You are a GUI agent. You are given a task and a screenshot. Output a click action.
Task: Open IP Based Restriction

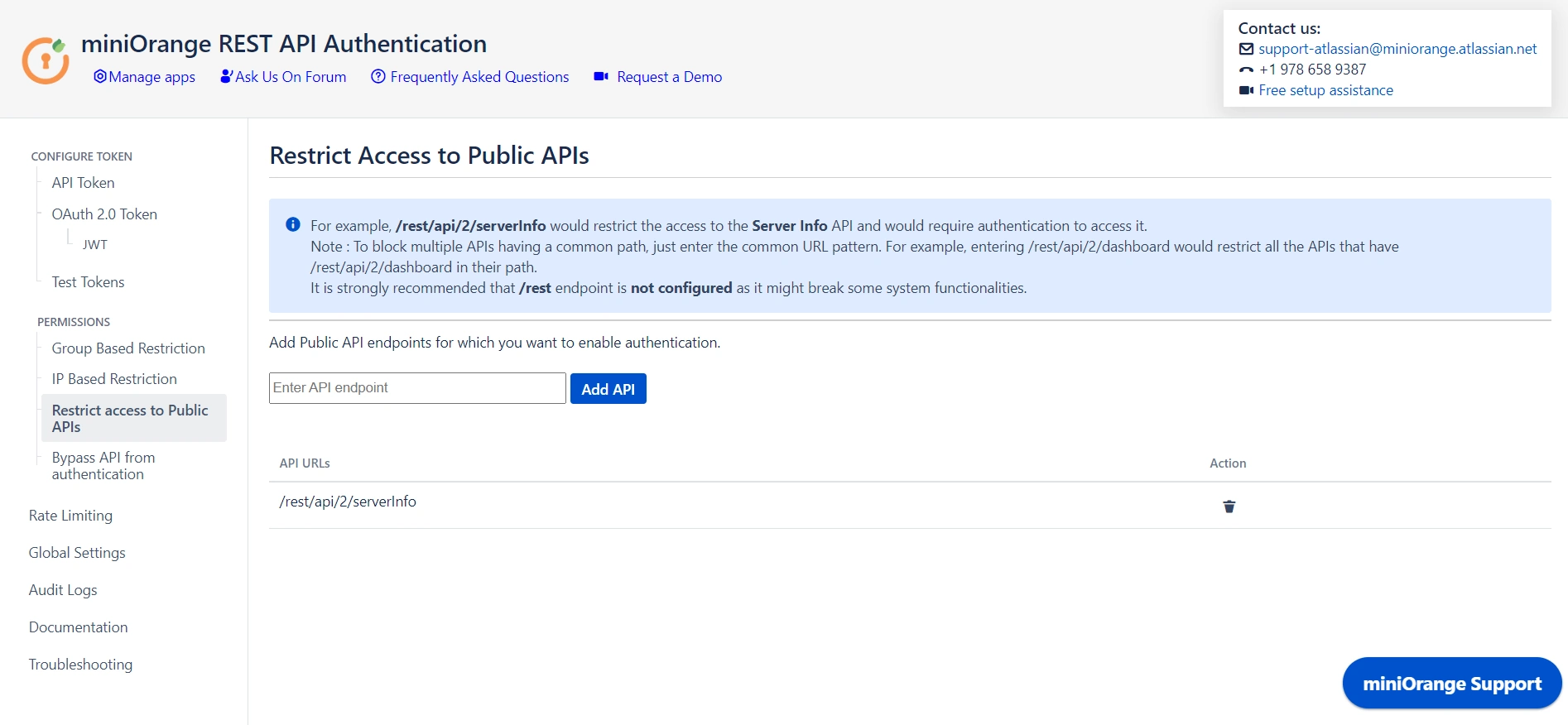(114, 379)
